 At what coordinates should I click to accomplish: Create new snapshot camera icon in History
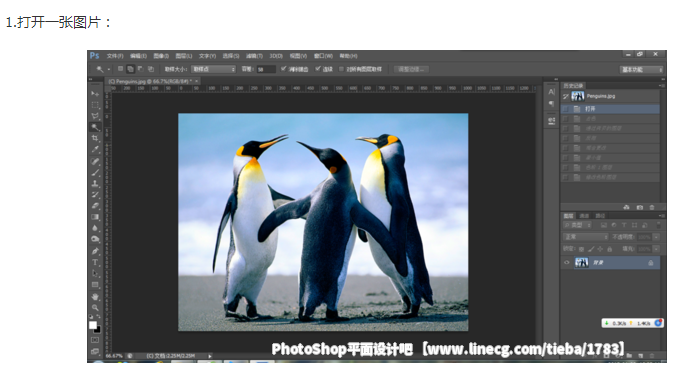[639, 207]
